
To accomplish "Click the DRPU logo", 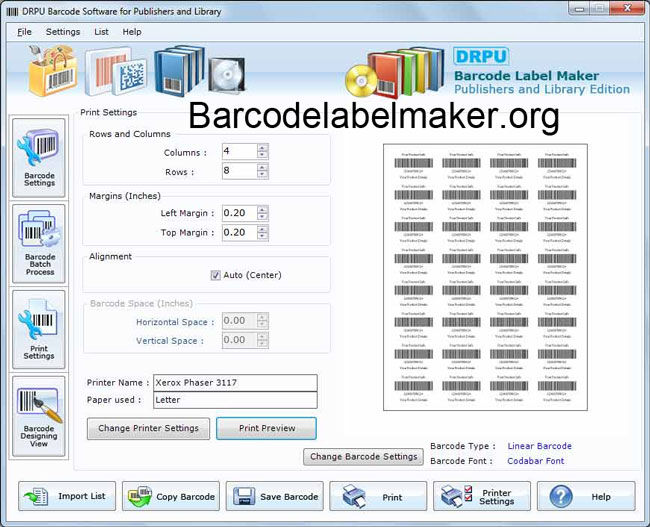I will point(481,56).
